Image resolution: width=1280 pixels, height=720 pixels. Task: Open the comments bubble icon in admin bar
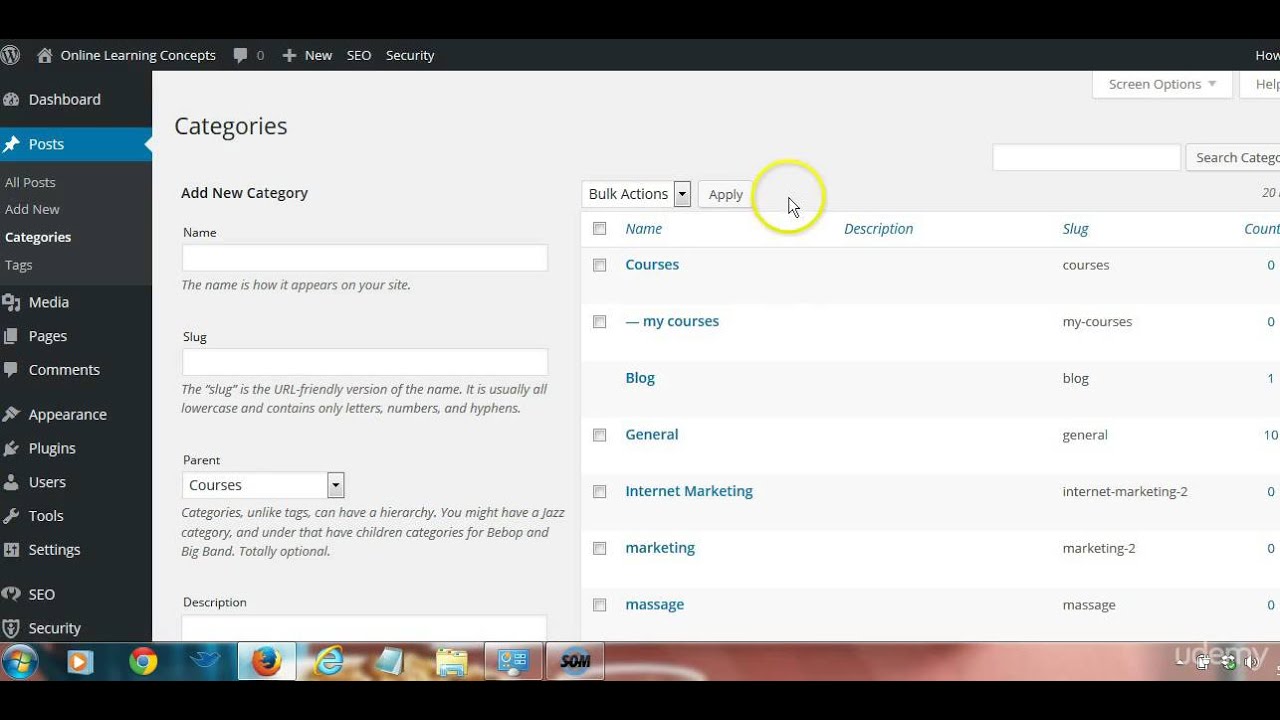coord(240,55)
